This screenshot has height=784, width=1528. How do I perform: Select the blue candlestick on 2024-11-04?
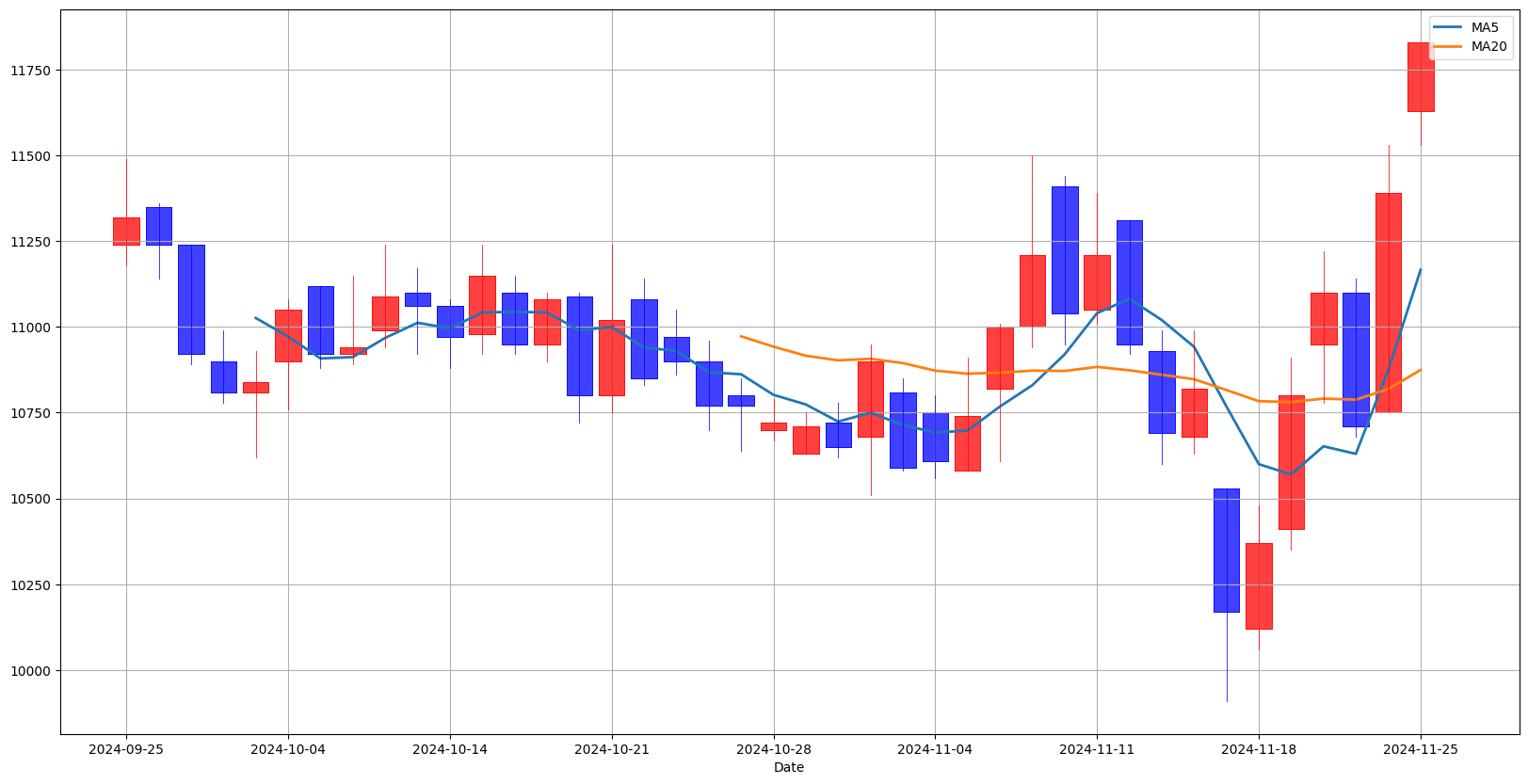click(x=935, y=437)
